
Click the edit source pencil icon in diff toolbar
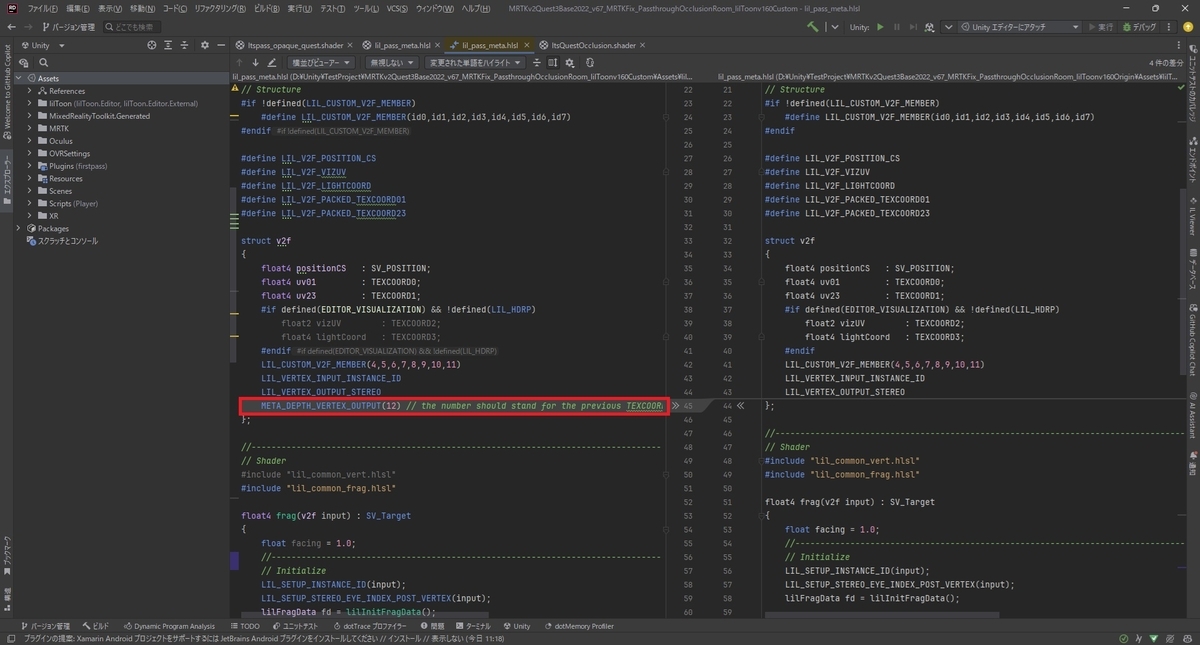pyautogui.click(x=272, y=62)
